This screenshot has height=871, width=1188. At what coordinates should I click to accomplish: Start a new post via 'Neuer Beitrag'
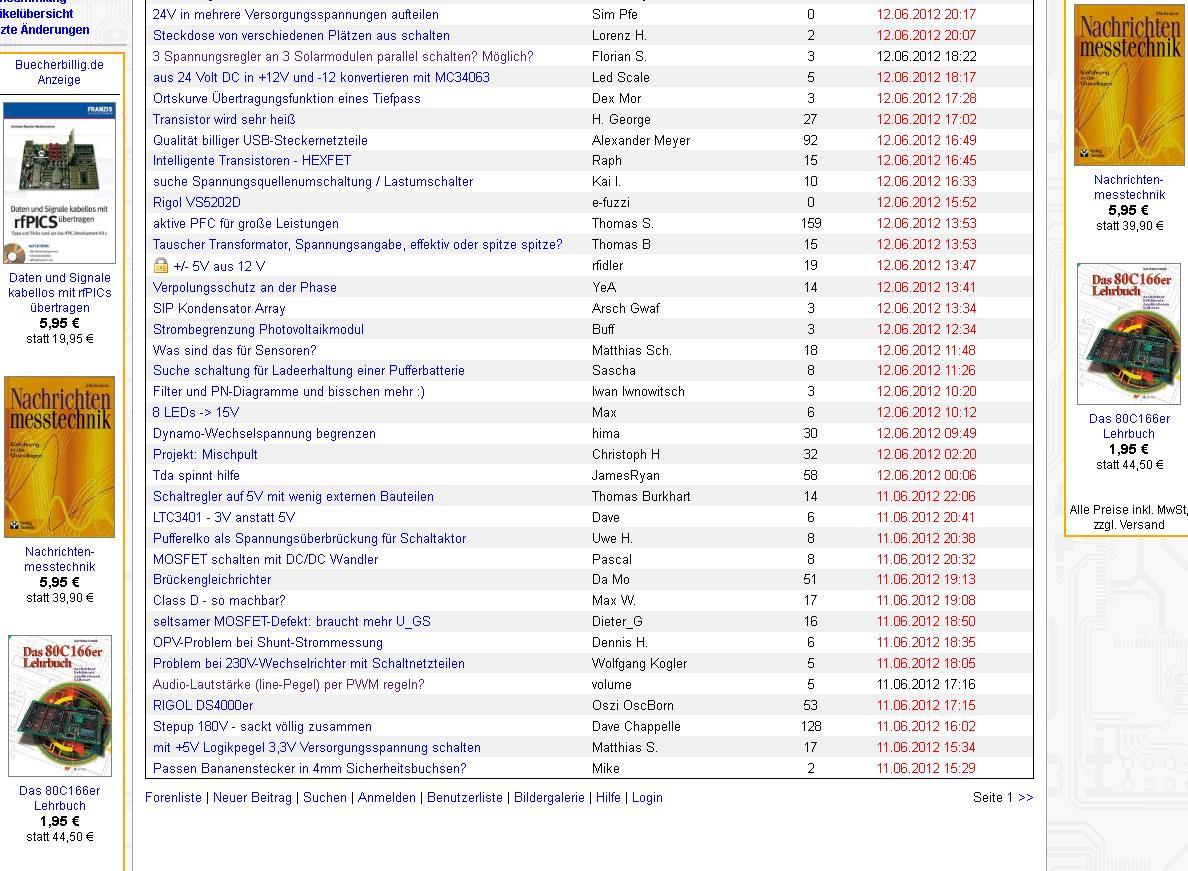pos(252,798)
